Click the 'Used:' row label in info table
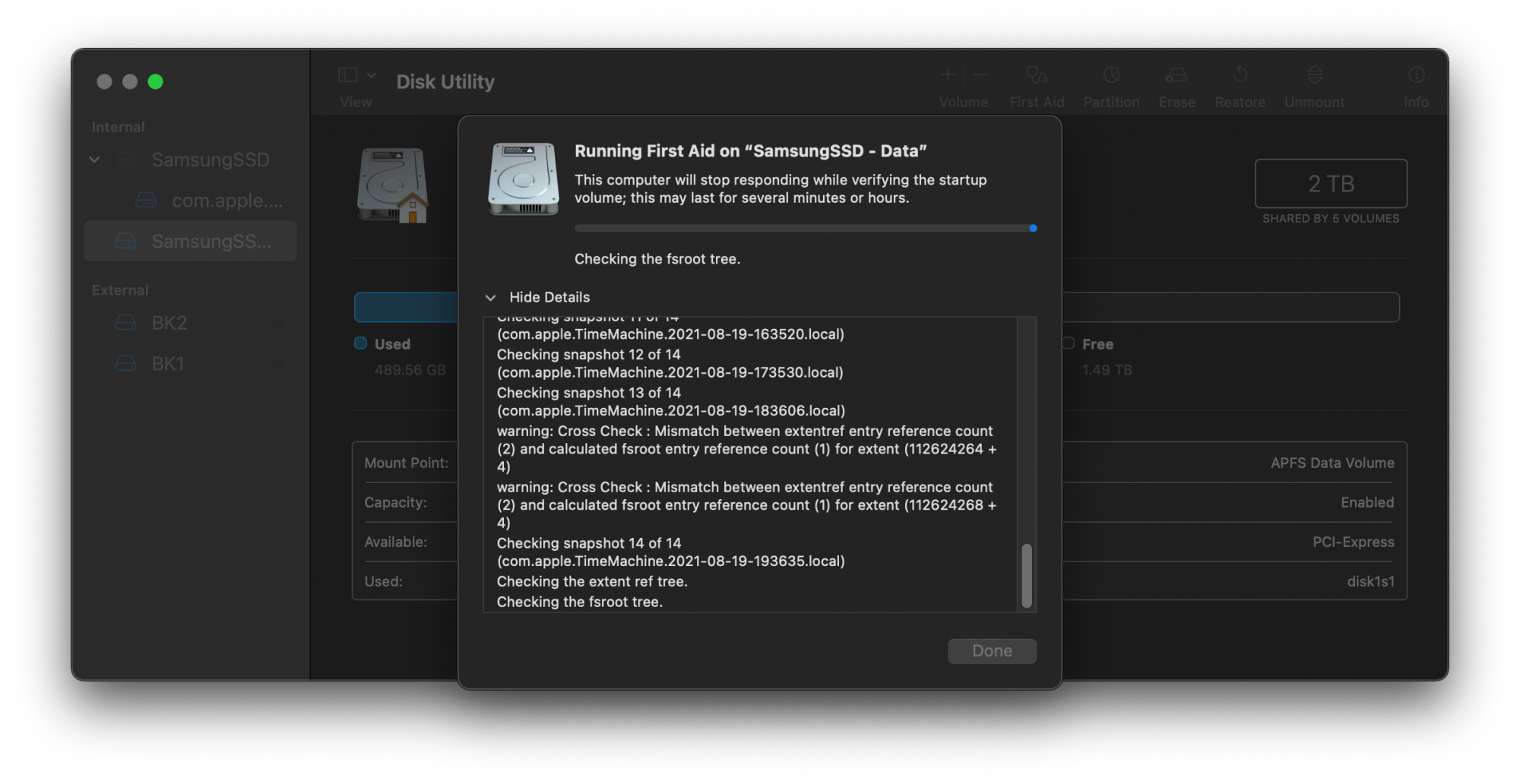 tap(383, 581)
